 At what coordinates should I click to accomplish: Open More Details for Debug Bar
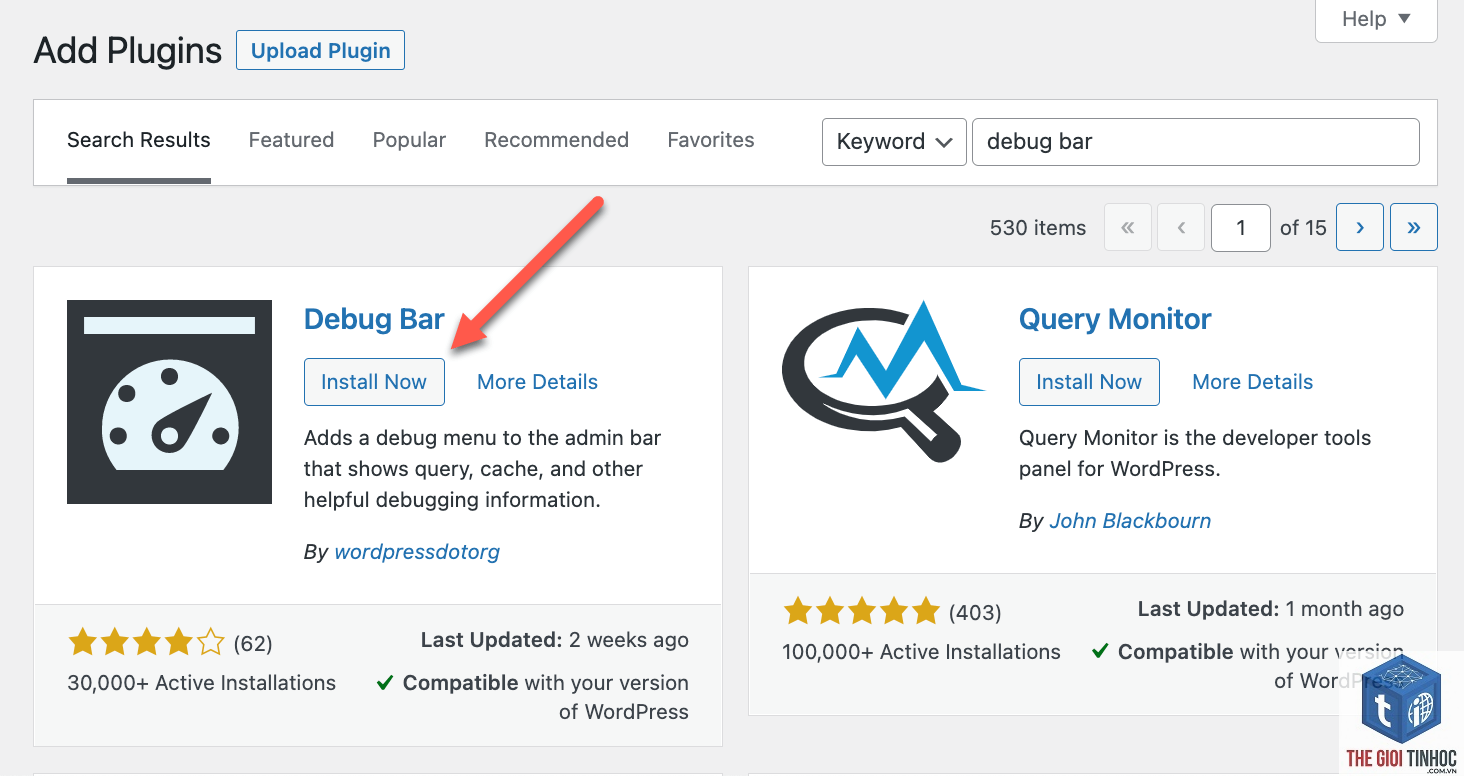pos(537,382)
